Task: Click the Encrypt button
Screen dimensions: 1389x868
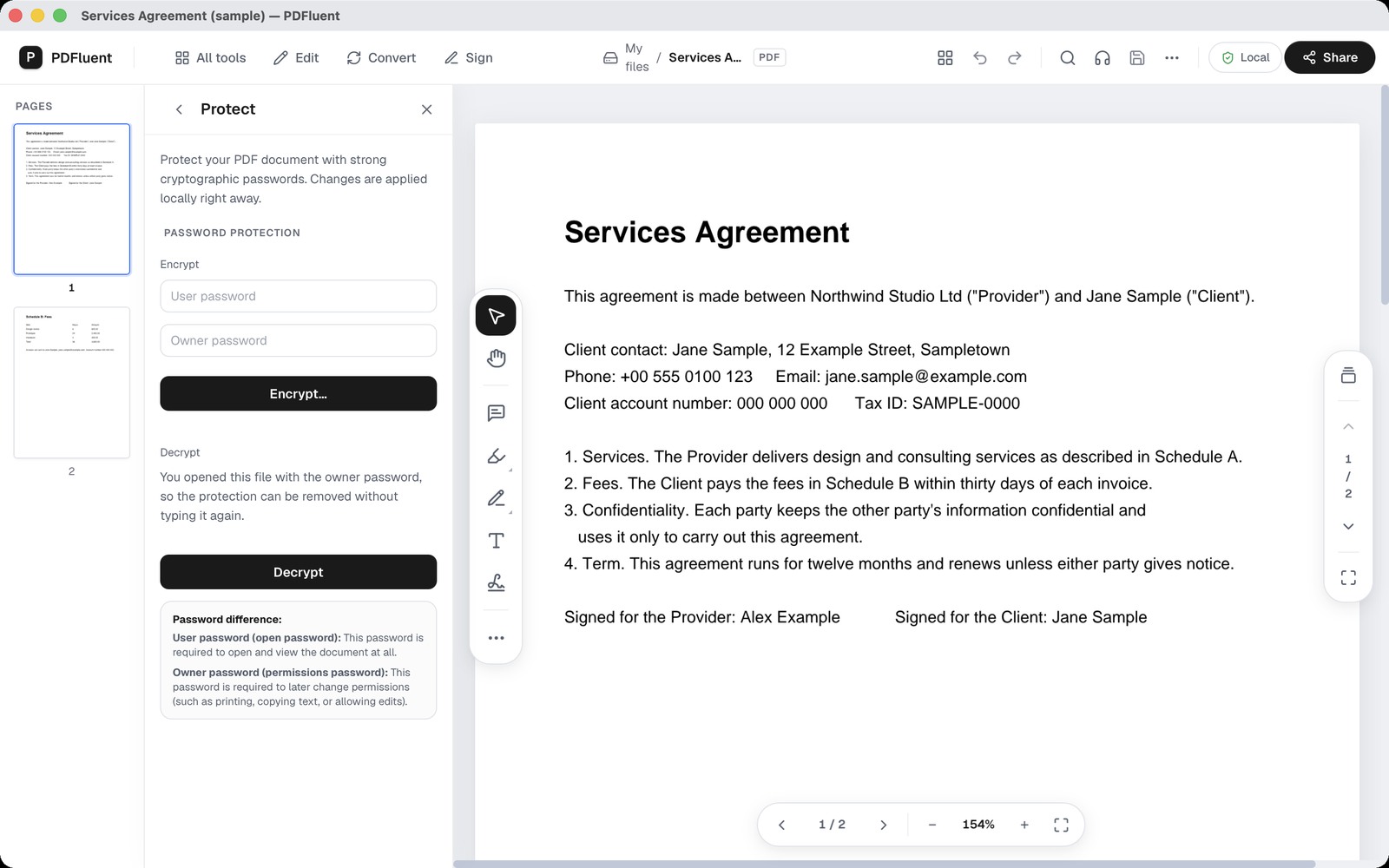Action: (x=298, y=393)
